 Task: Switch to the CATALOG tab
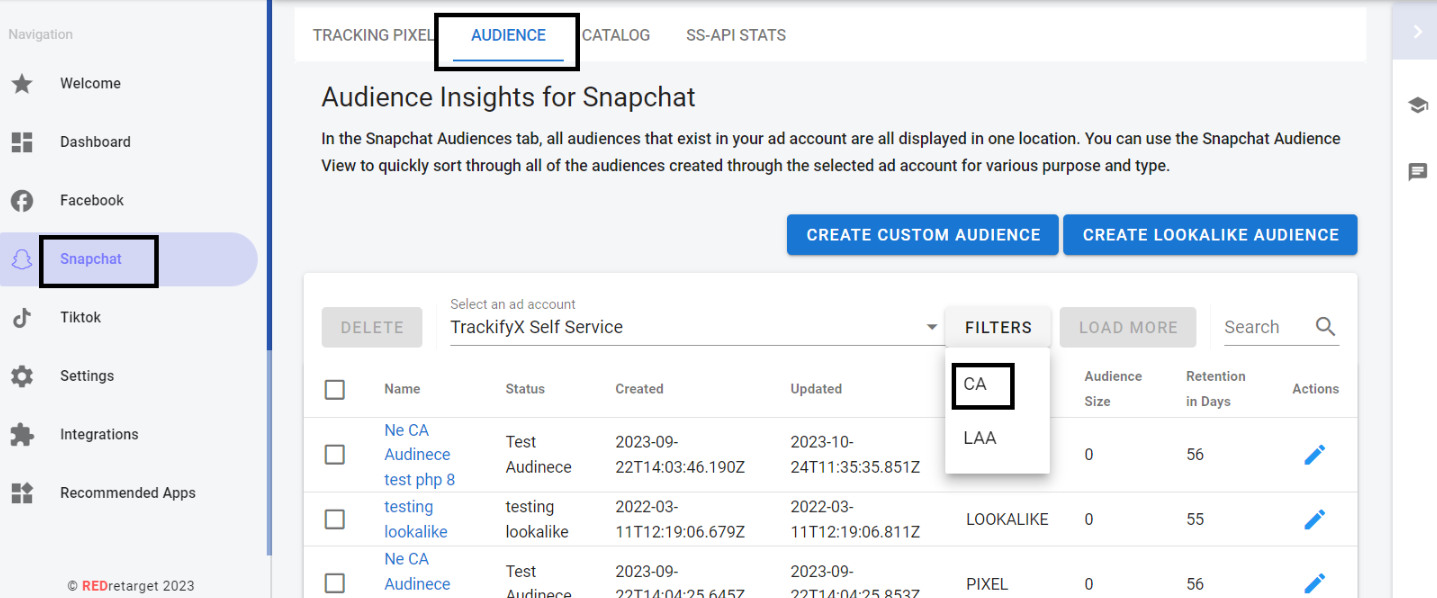coord(616,35)
